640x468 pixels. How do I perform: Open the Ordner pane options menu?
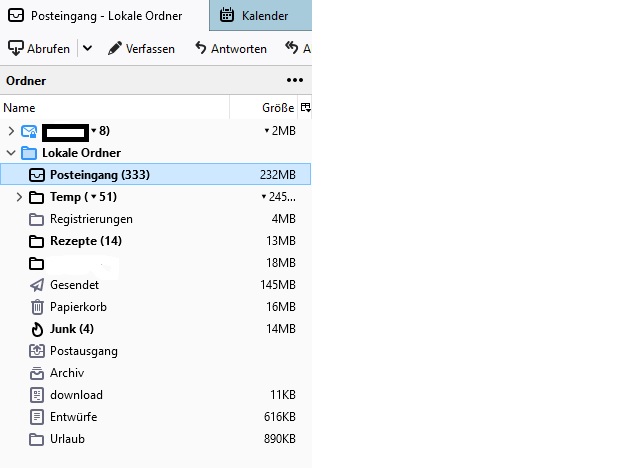click(x=294, y=80)
